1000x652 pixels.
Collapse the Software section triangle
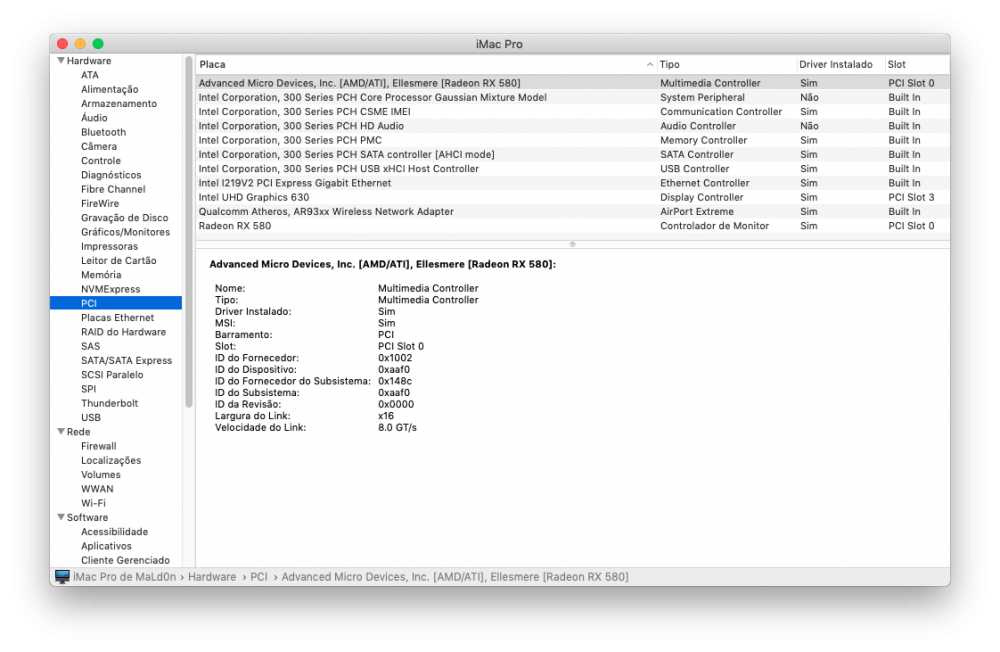[x=61, y=517]
